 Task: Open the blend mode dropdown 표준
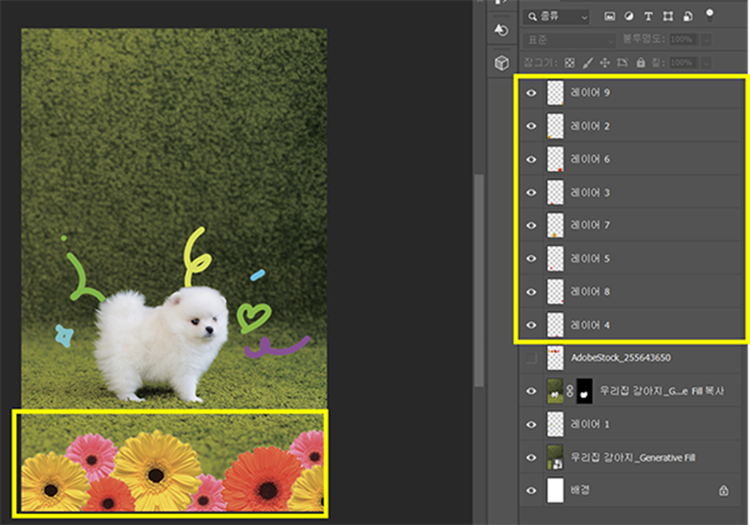566,39
